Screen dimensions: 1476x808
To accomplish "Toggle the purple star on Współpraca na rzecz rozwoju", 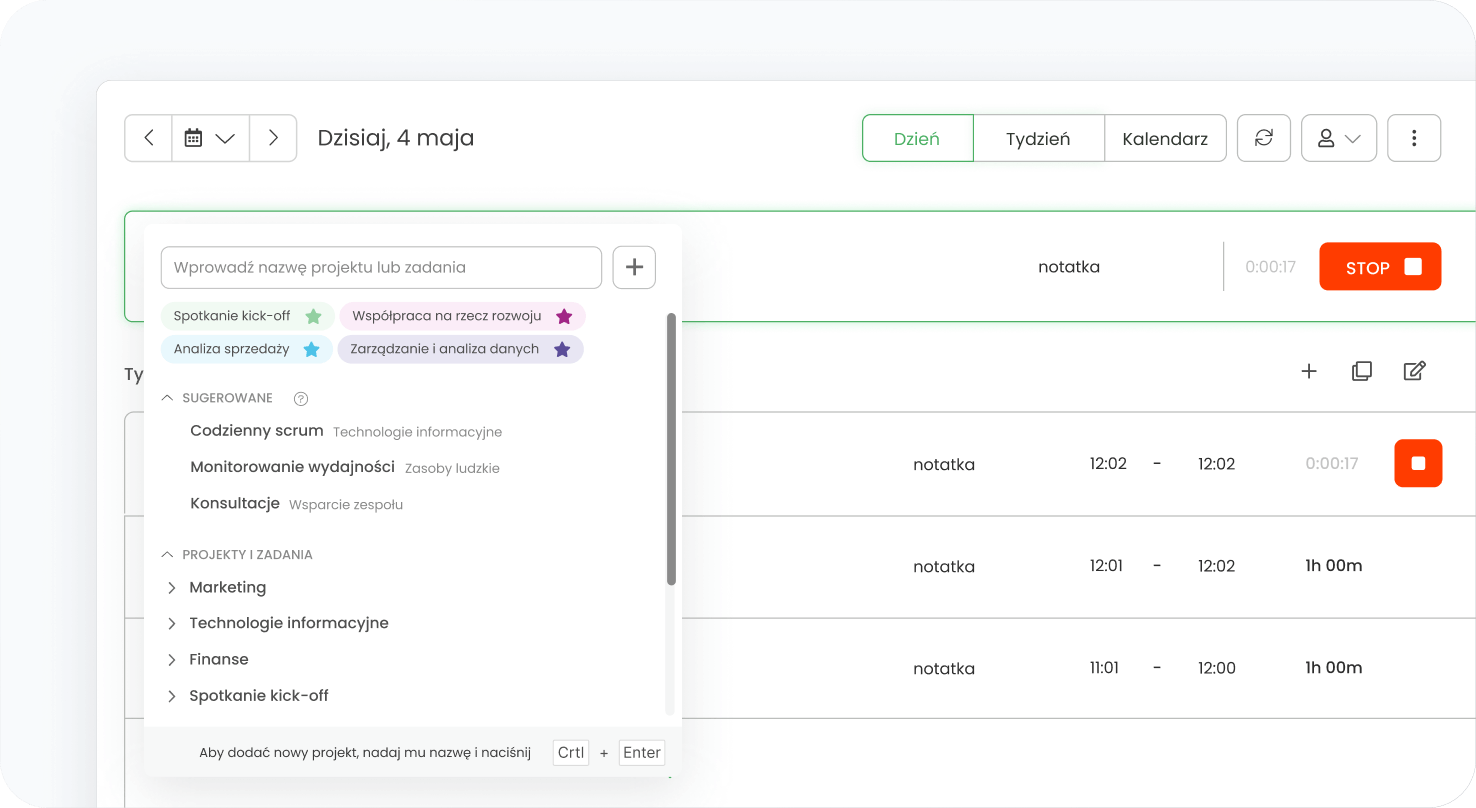I will (x=564, y=316).
